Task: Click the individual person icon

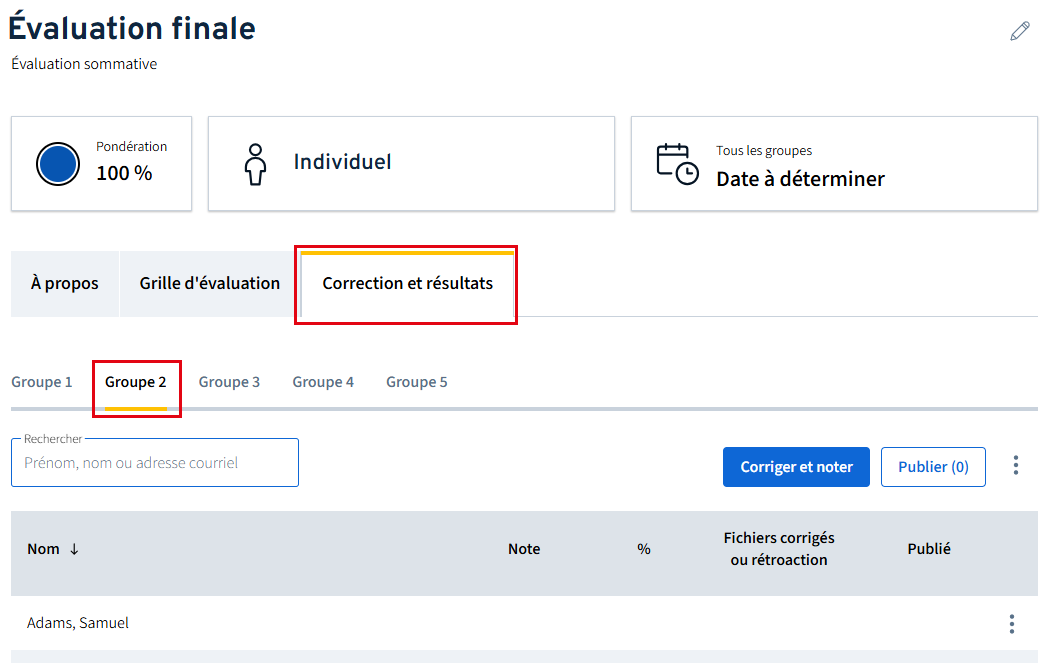Action: coord(256,164)
